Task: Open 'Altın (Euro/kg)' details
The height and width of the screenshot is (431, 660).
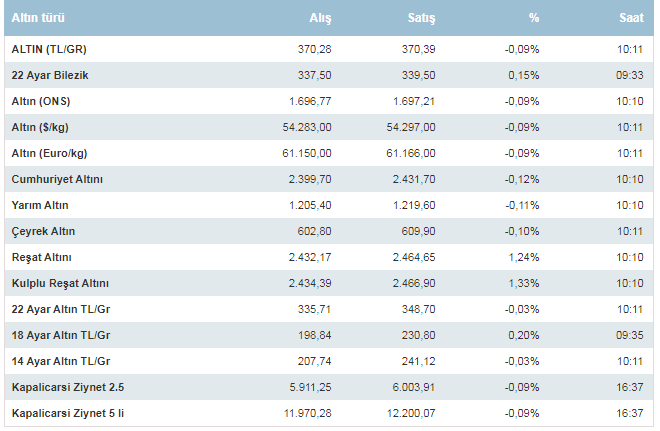Action: point(50,153)
